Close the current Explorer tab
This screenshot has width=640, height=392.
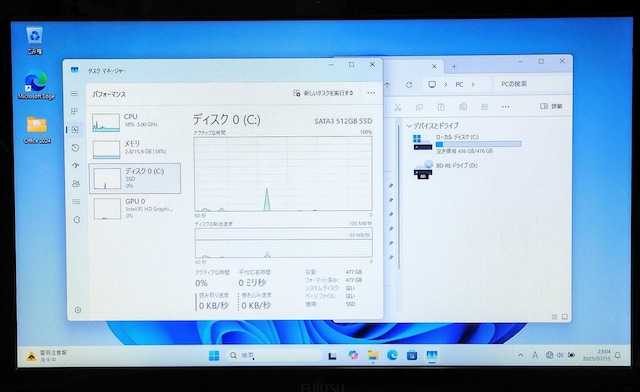tap(434, 66)
